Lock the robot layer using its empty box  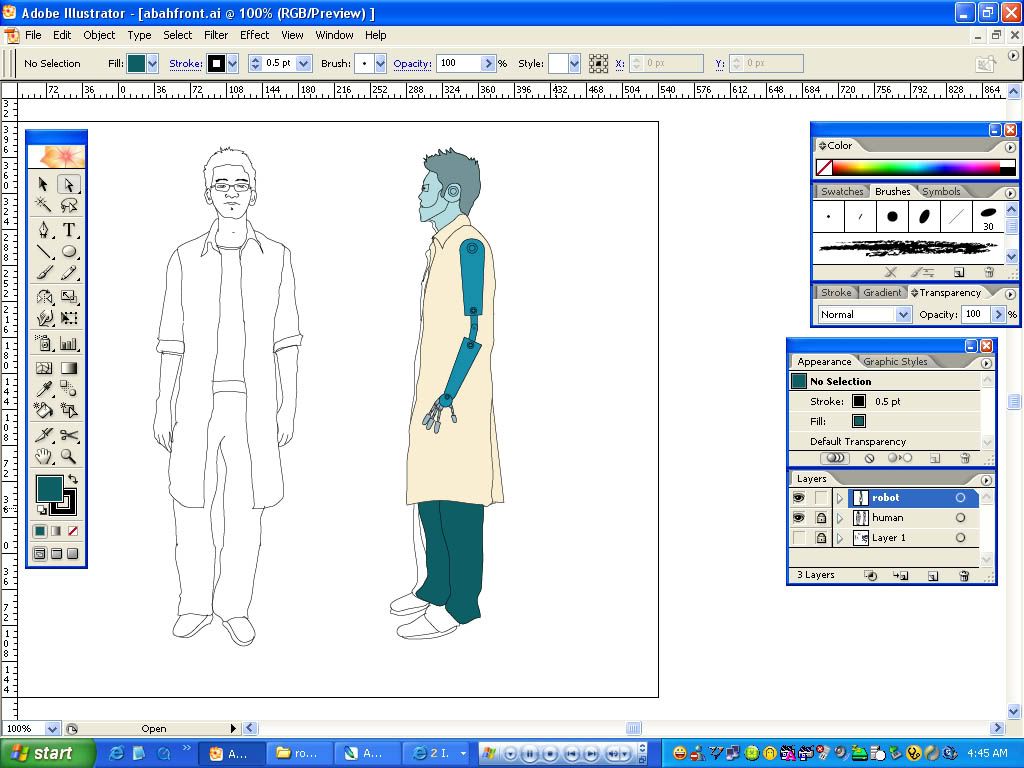tap(821, 498)
